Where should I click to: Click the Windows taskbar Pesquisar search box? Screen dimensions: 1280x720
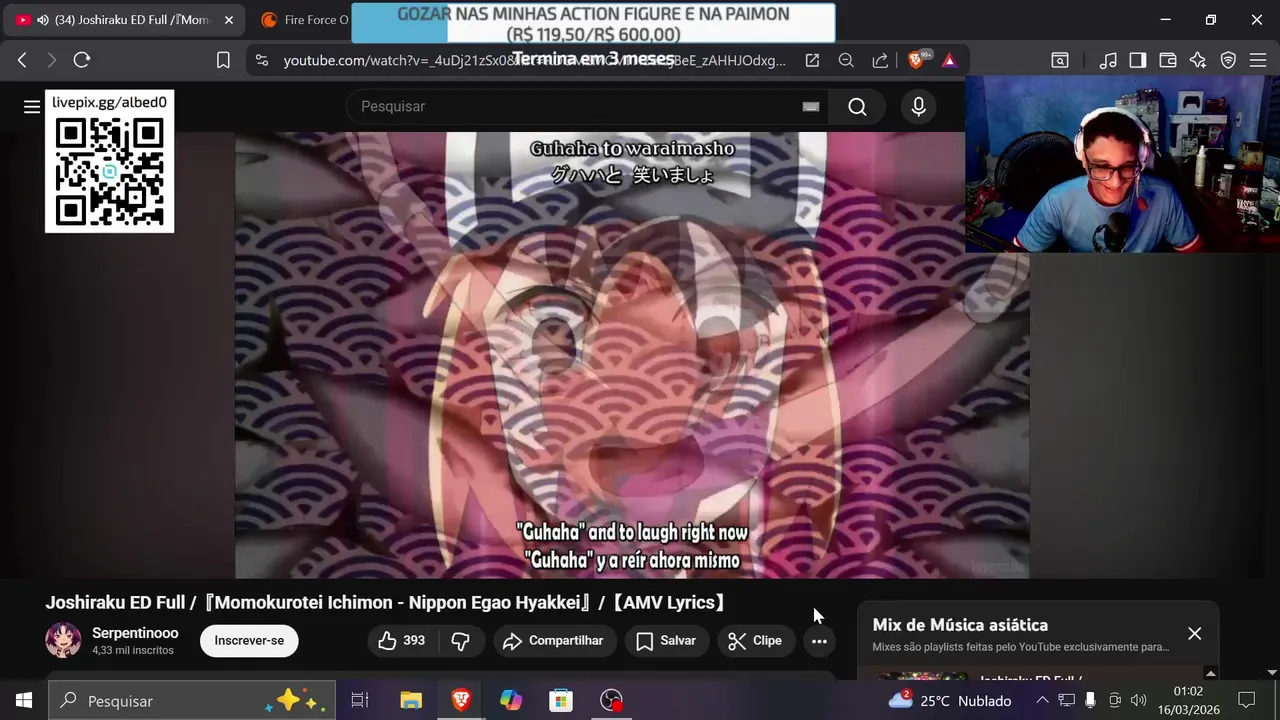point(193,700)
